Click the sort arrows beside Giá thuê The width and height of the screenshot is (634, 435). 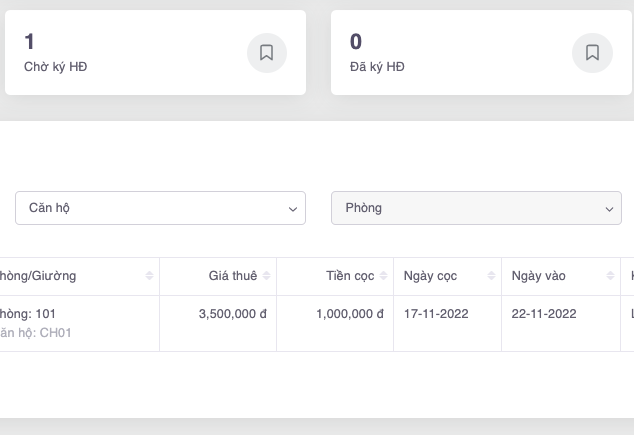coord(266,276)
